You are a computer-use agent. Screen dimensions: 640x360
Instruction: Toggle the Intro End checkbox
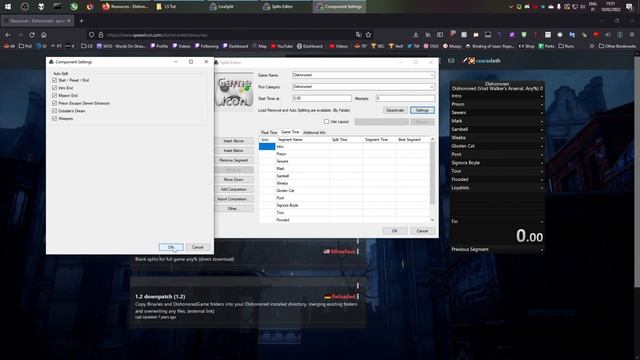(x=55, y=88)
